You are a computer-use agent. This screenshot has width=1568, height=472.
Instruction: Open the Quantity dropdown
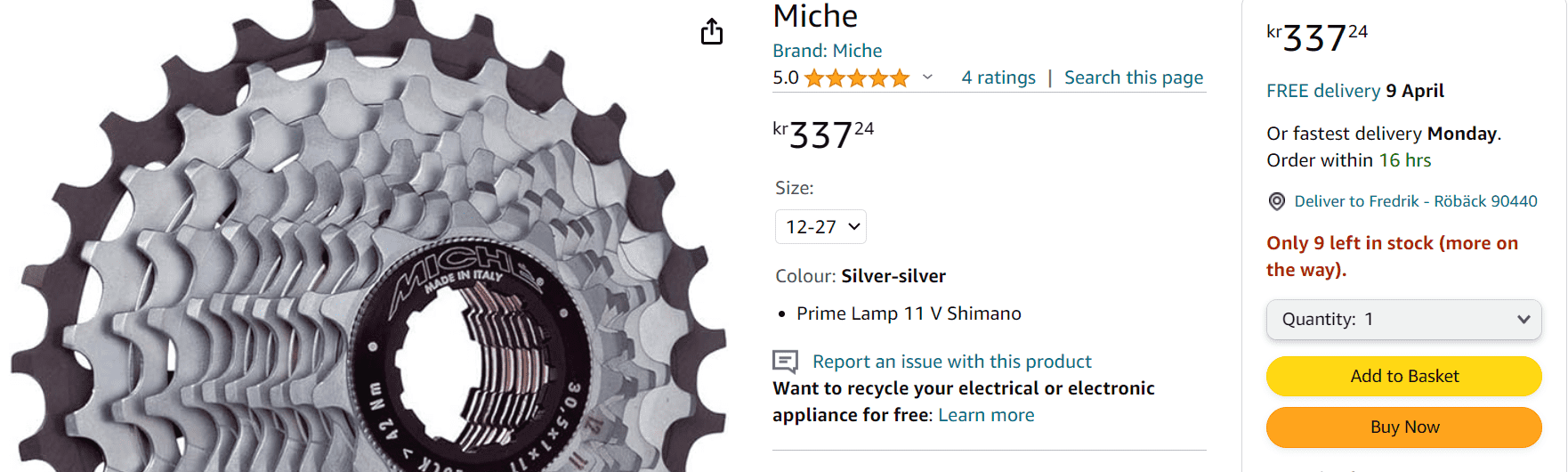pyautogui.click(x=1403, y=320)
